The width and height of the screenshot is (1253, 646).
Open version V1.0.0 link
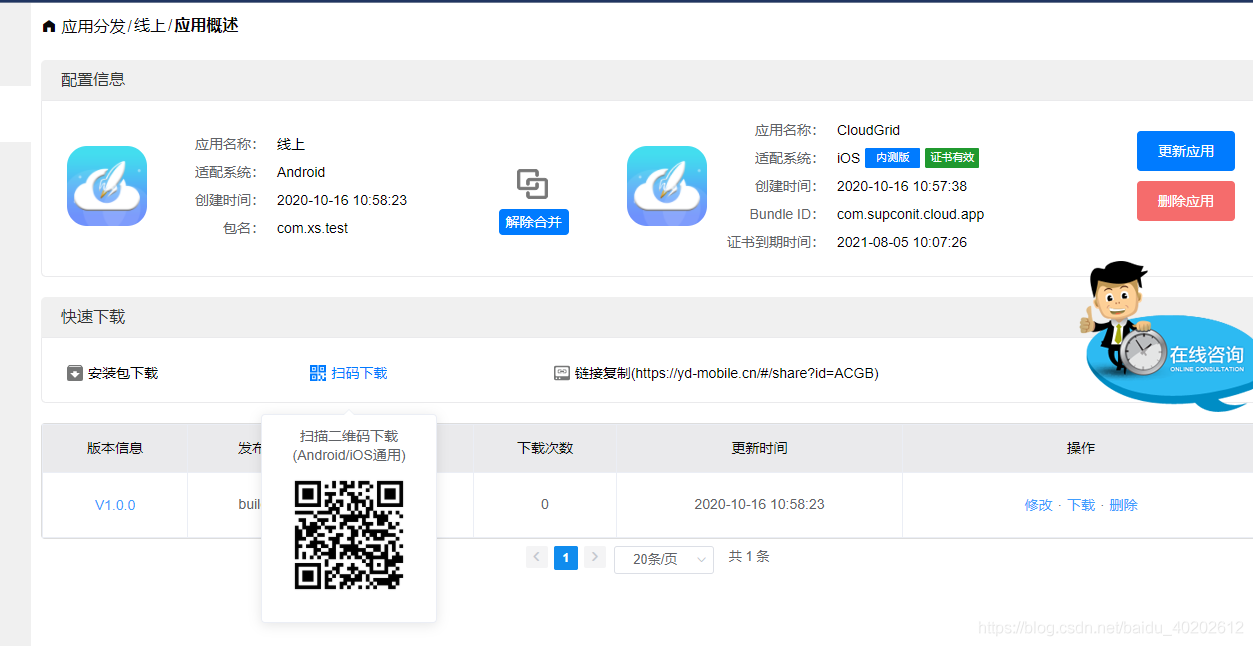pos(115,505)
